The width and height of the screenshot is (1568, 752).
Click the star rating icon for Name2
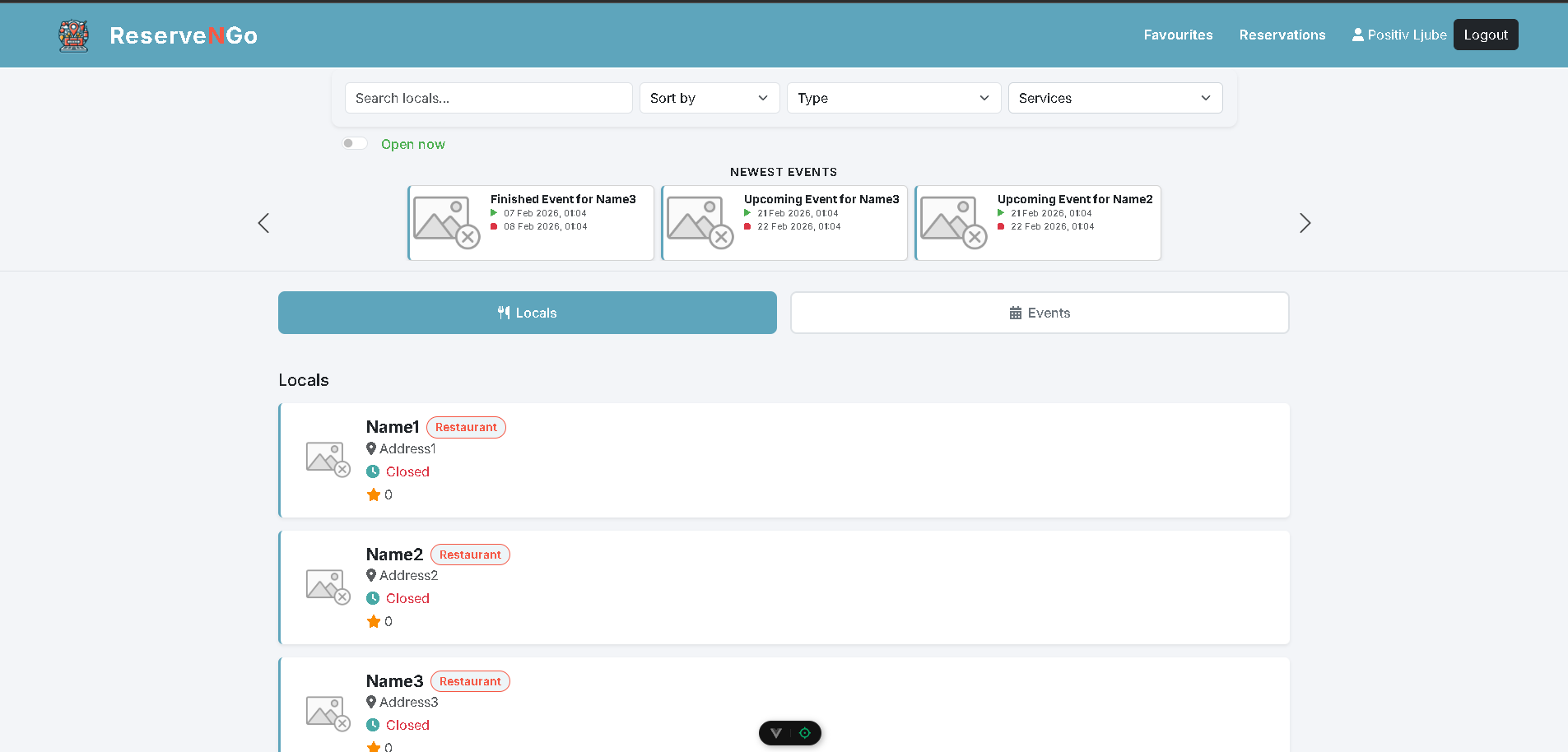coord(374,621)
